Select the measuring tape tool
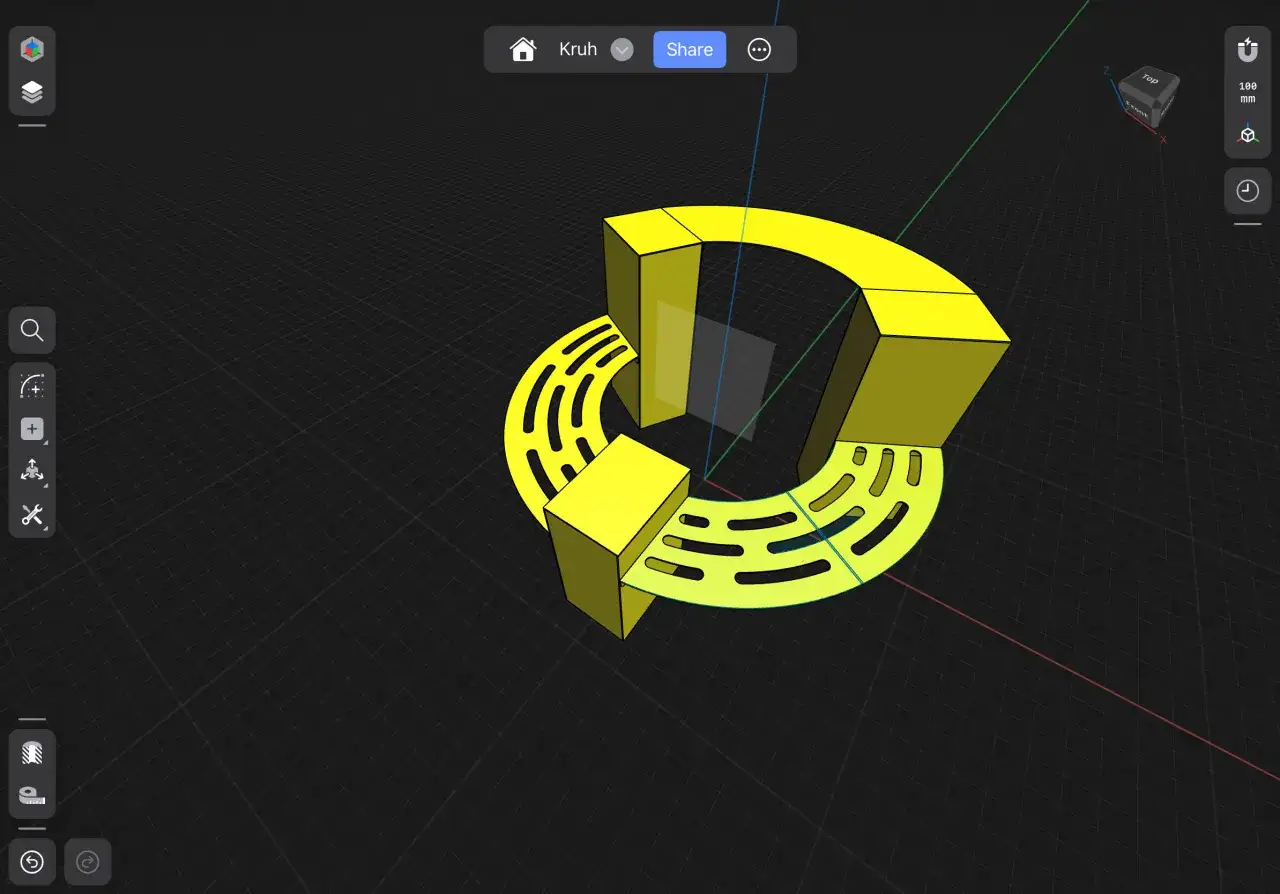 pos(32,796)
